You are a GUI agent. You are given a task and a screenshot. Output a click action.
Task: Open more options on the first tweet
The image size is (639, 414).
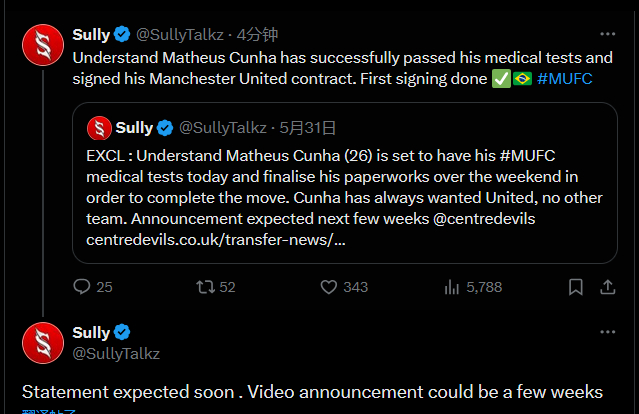coord(608,35)
